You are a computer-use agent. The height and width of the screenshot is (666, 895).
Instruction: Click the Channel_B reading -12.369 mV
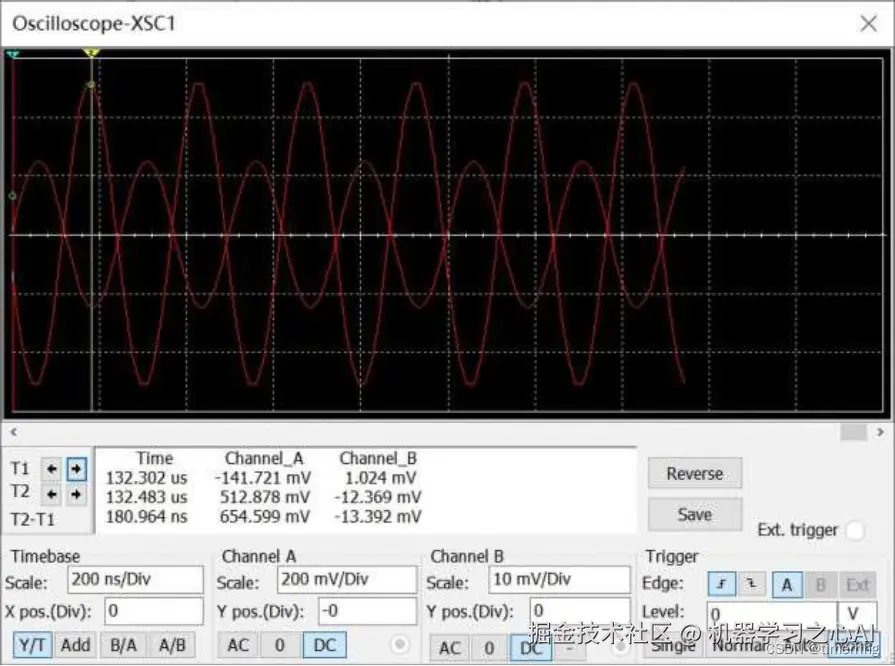(378, 497)
